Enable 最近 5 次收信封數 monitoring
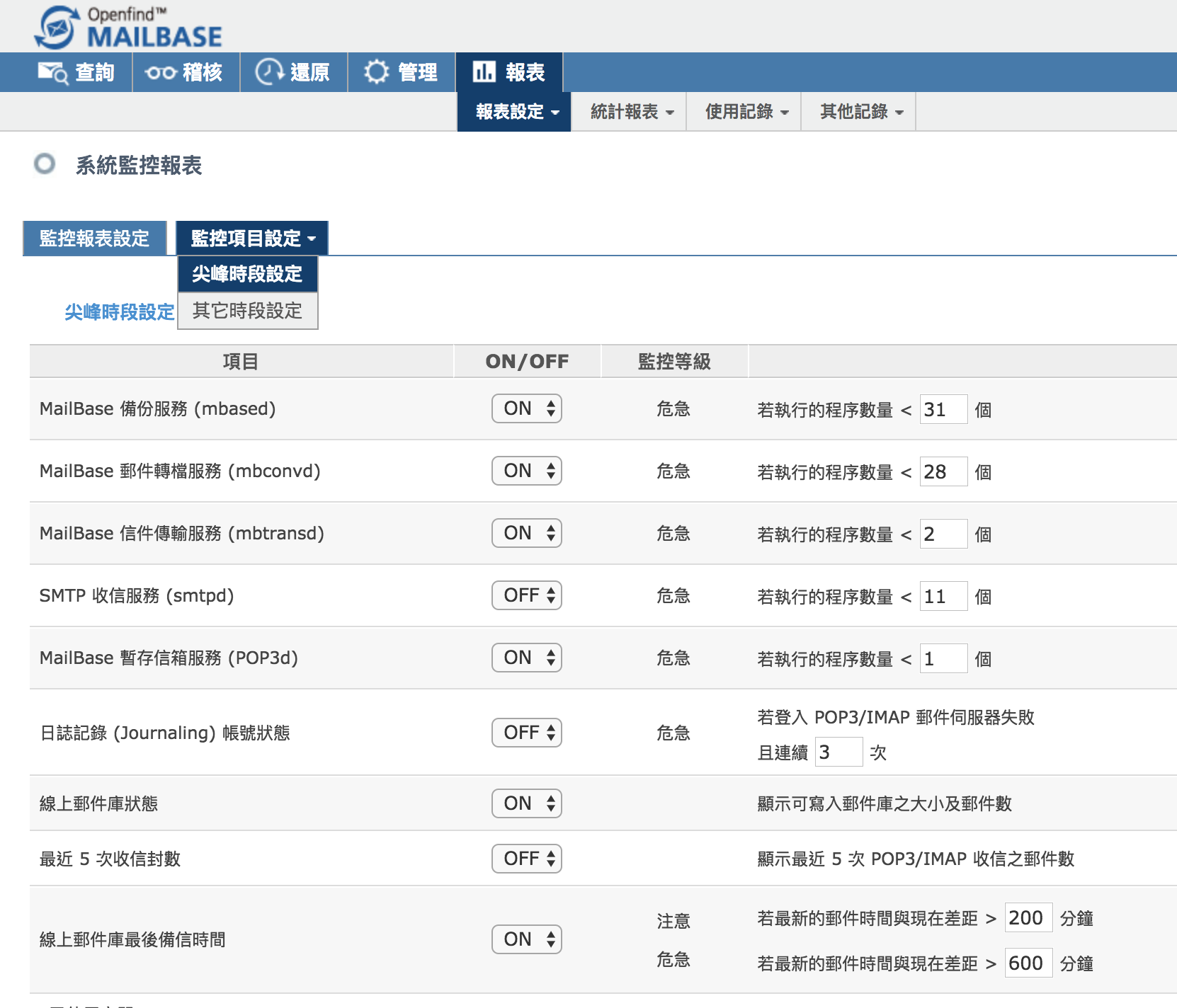This screenshot has width=1177, height=1008. [x=526, y=859]
